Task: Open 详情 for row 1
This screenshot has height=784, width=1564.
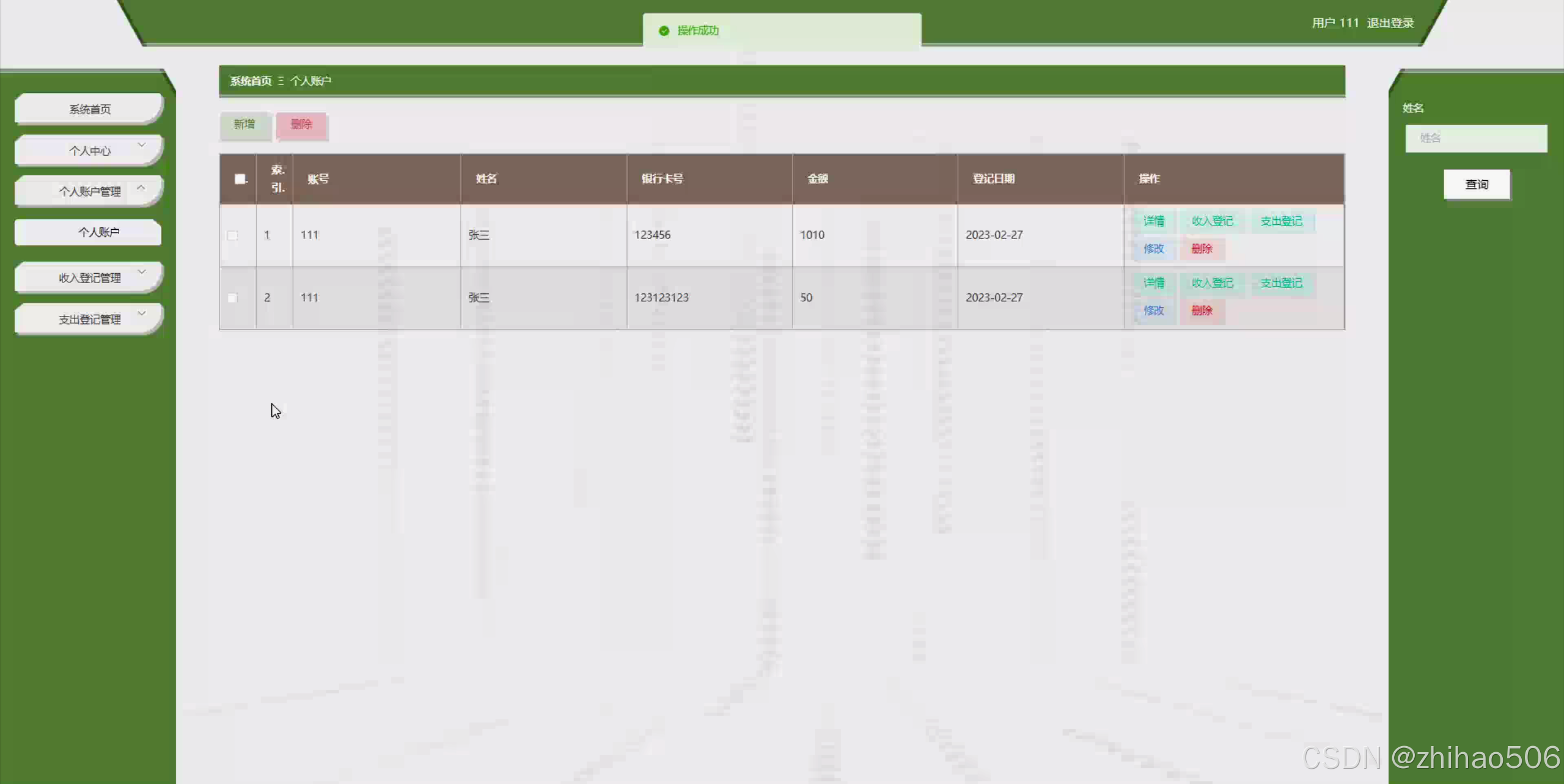Action: [1153, 221]
